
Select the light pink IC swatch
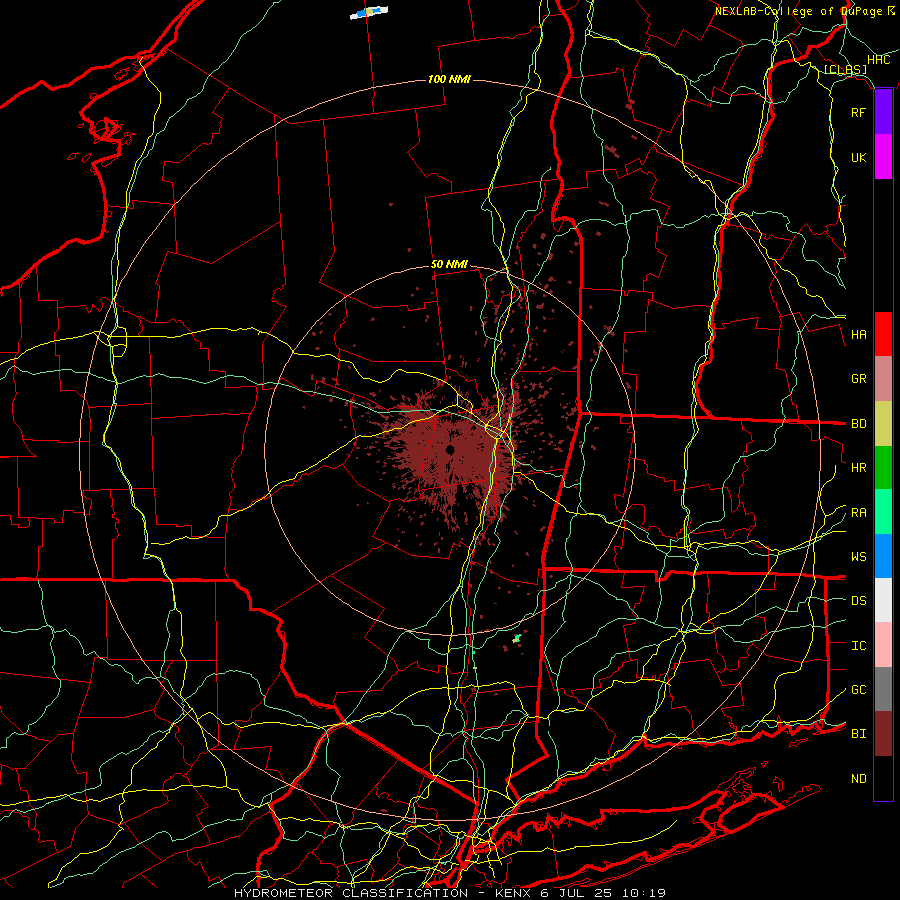pos(883,645)
